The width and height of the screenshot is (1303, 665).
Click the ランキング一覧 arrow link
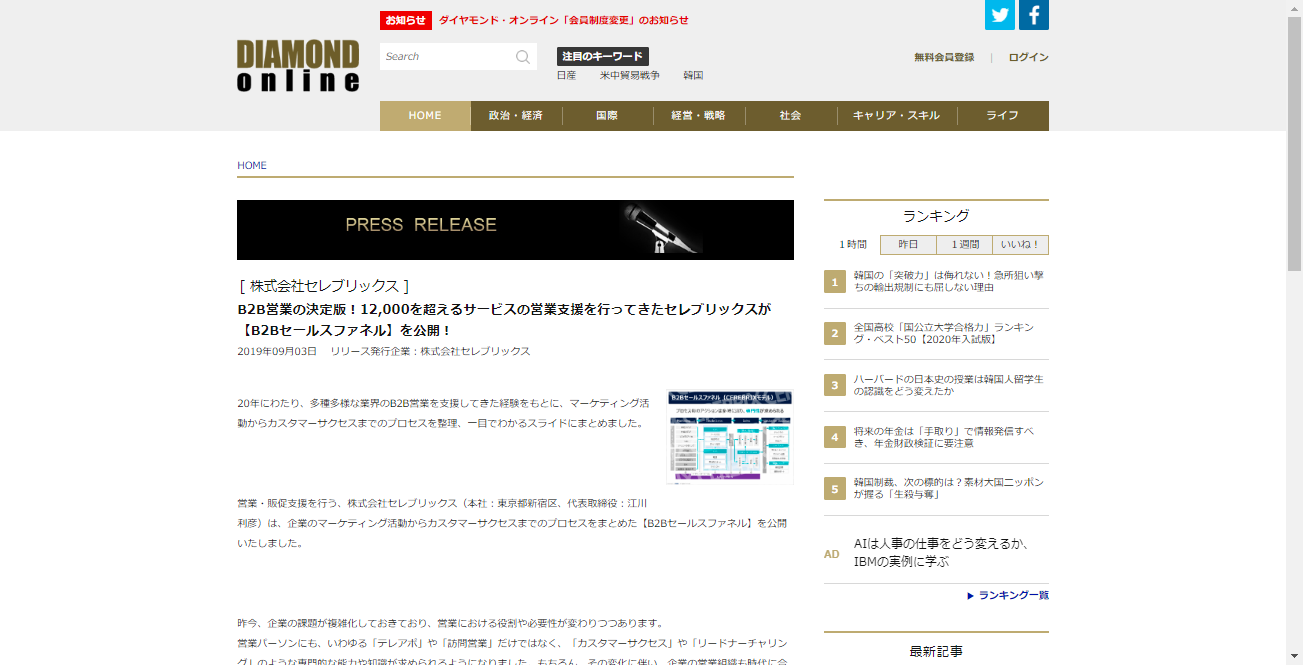coord(1008,596)
